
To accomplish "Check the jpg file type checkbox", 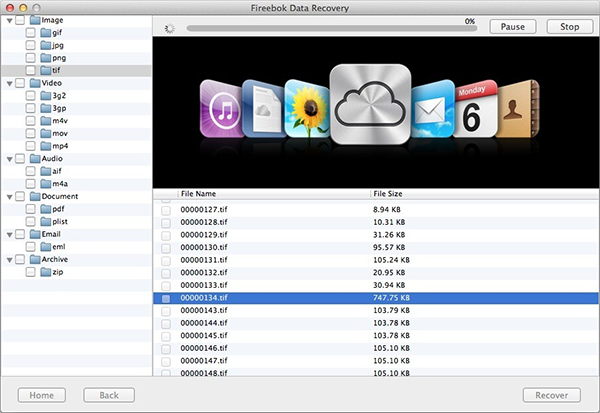I will point(31,46).
